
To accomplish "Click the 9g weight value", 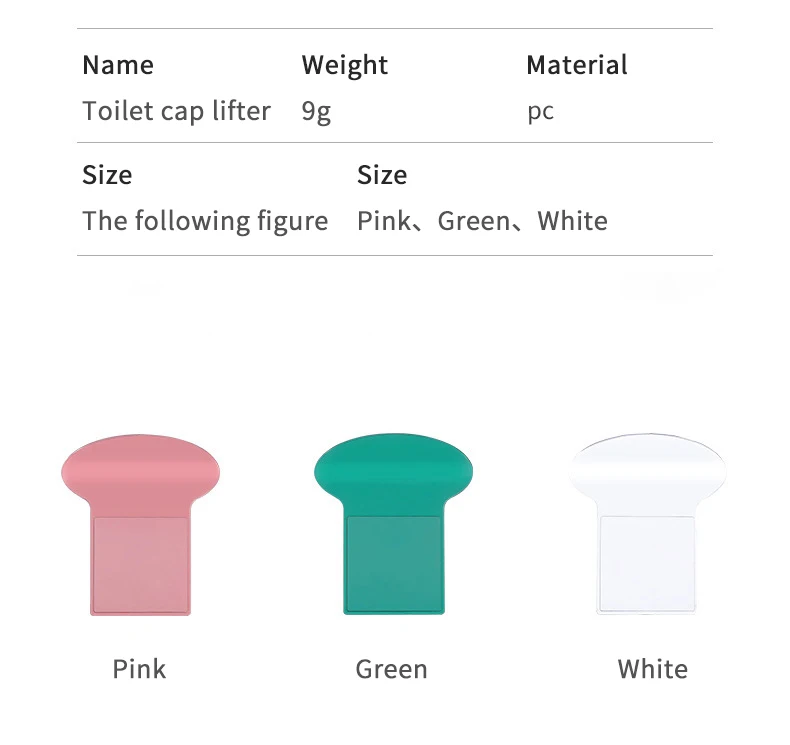I will tap(316, 112).
